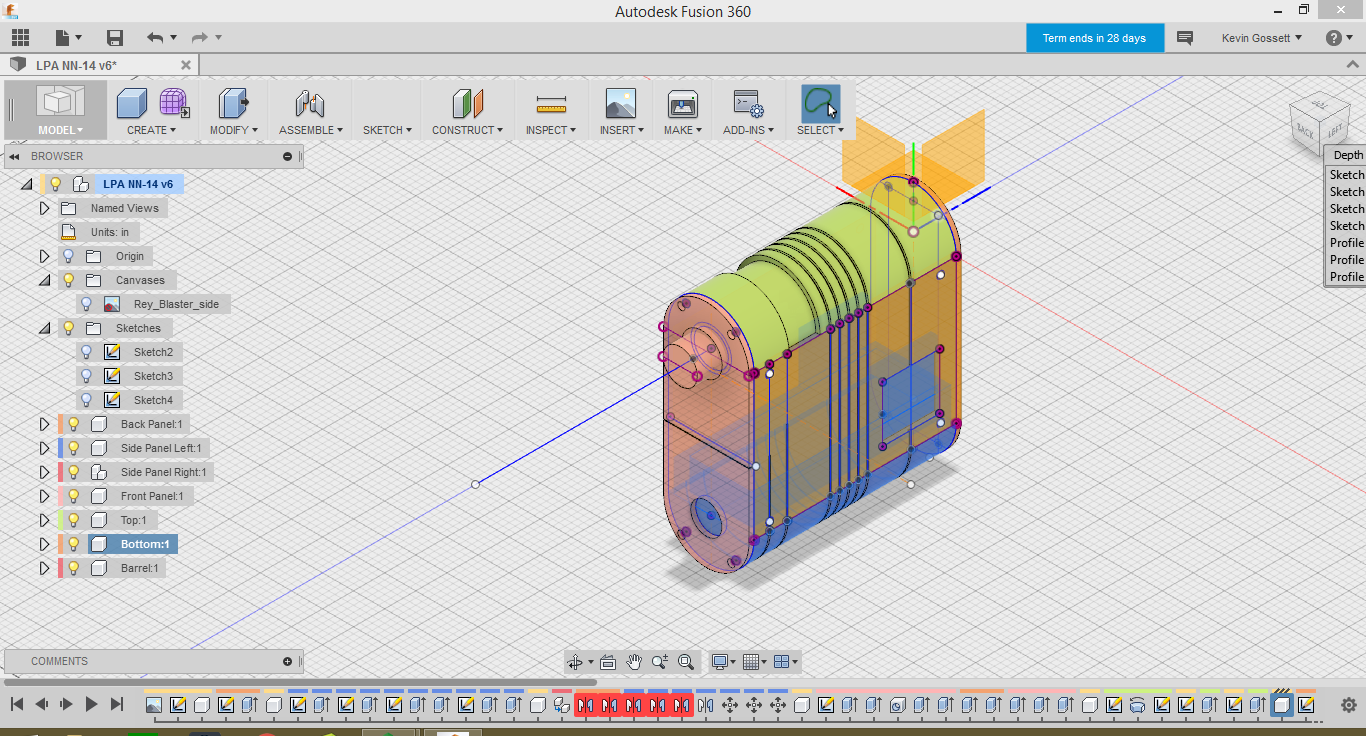Screen dimensions: 1366x736
Task: Toggle visibility of Top:1 component
Action: pyautogui.click(x=73, y=520)
